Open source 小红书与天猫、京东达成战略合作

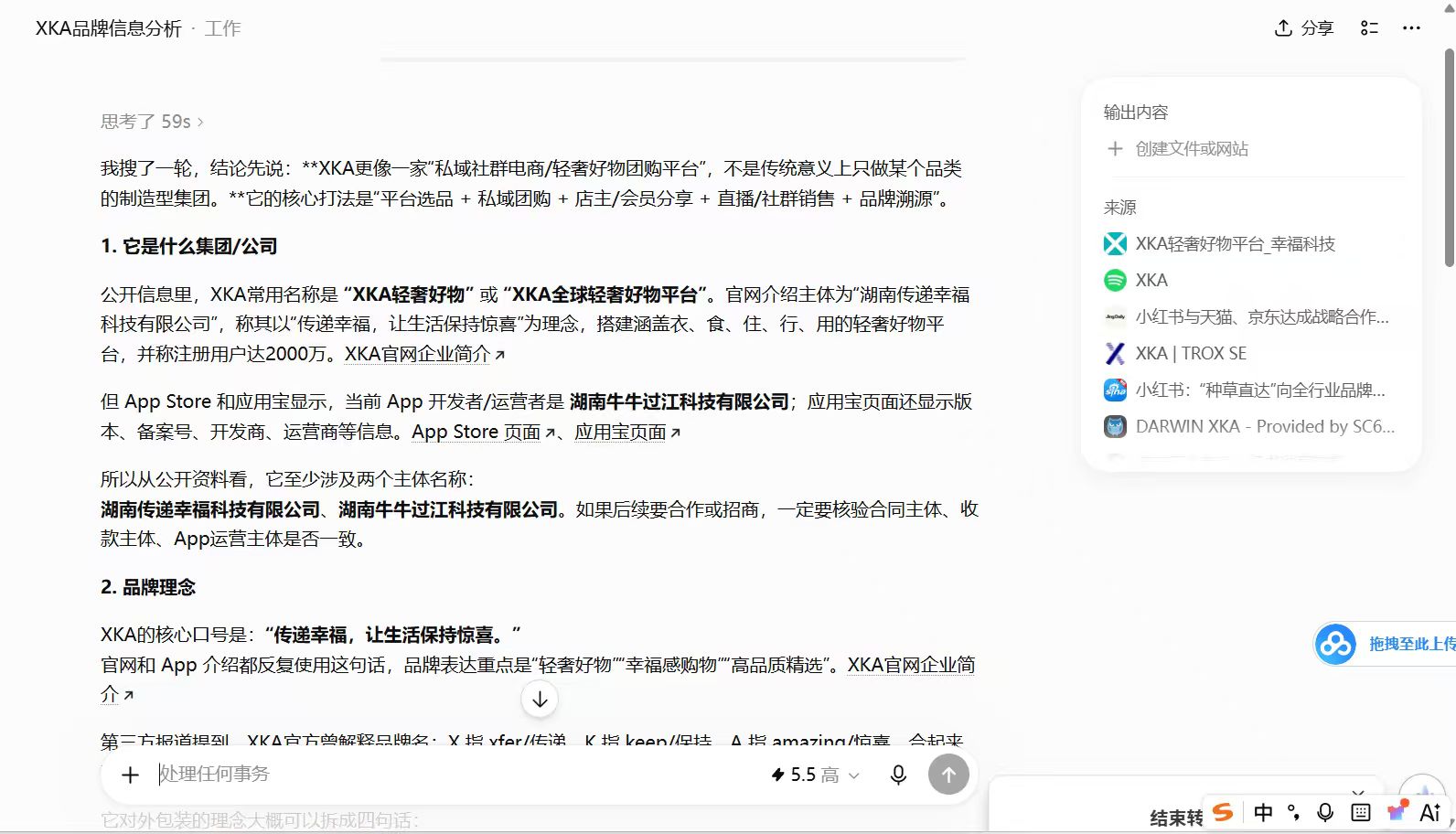pos(1262,317)
